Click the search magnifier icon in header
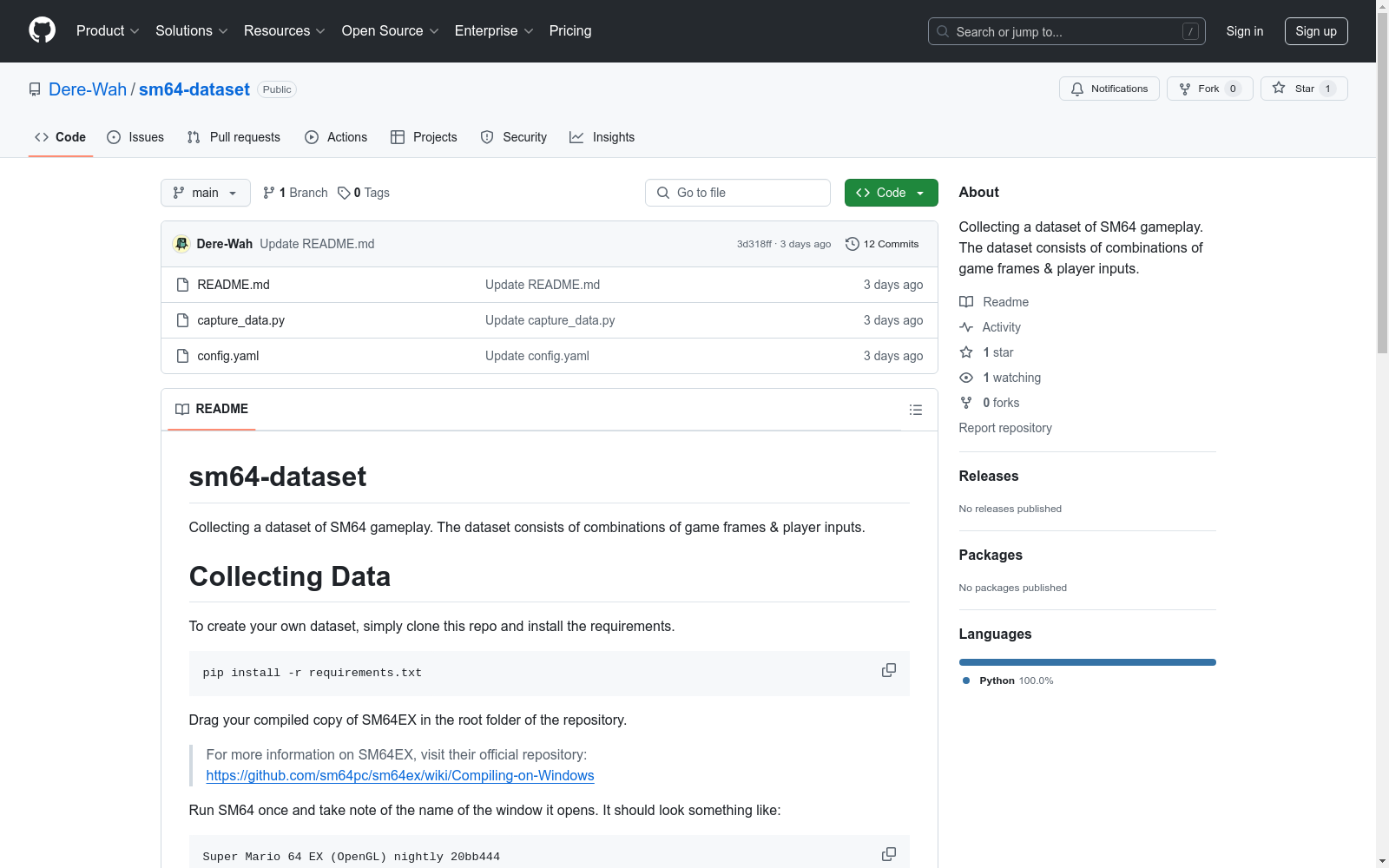 click(943, 31)
